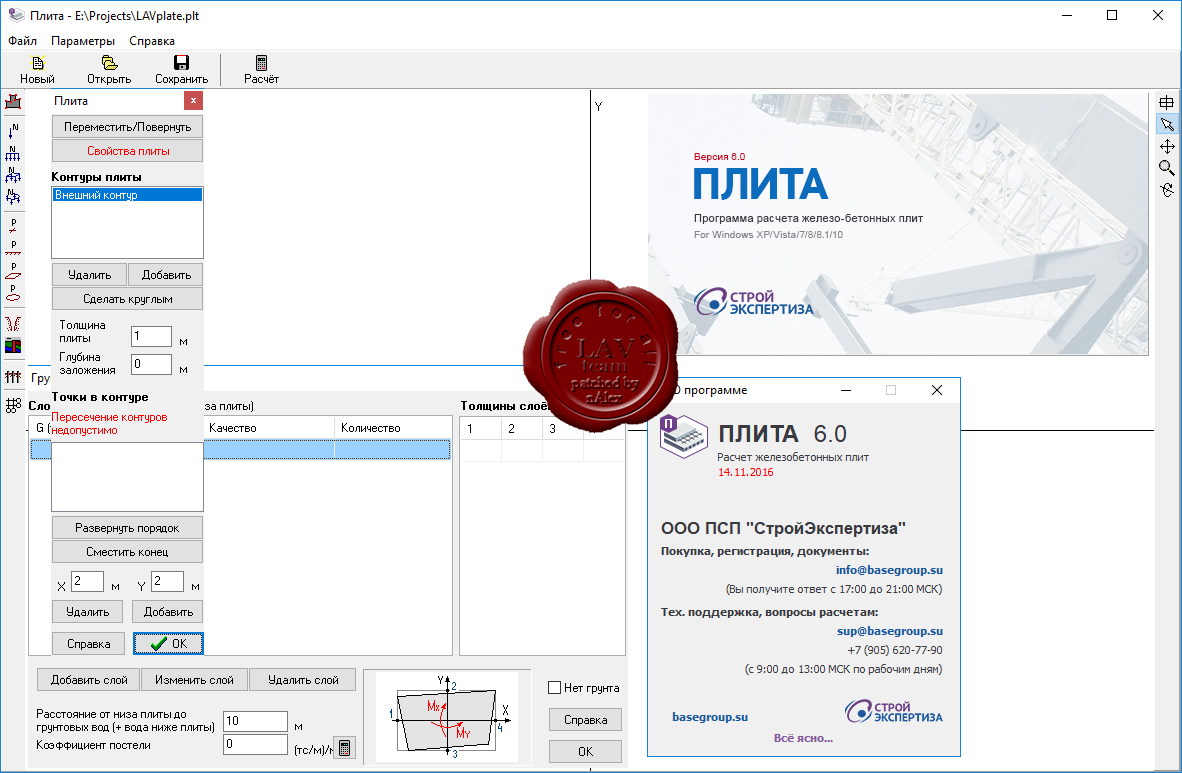
Task: Close the Плита panel with red X
Action: (x=193, y=100)
